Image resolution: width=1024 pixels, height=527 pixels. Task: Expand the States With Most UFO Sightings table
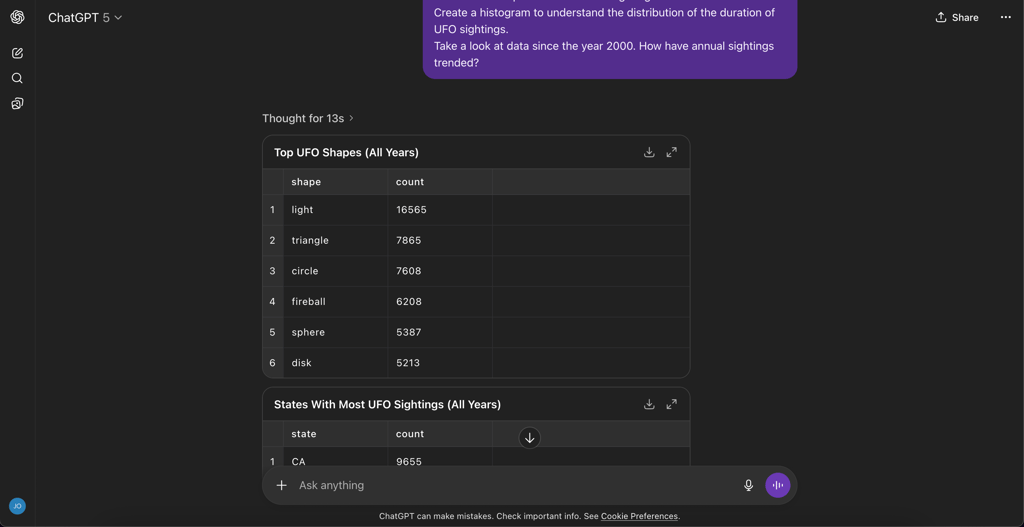pyautogui.click(x=671, y=404)
